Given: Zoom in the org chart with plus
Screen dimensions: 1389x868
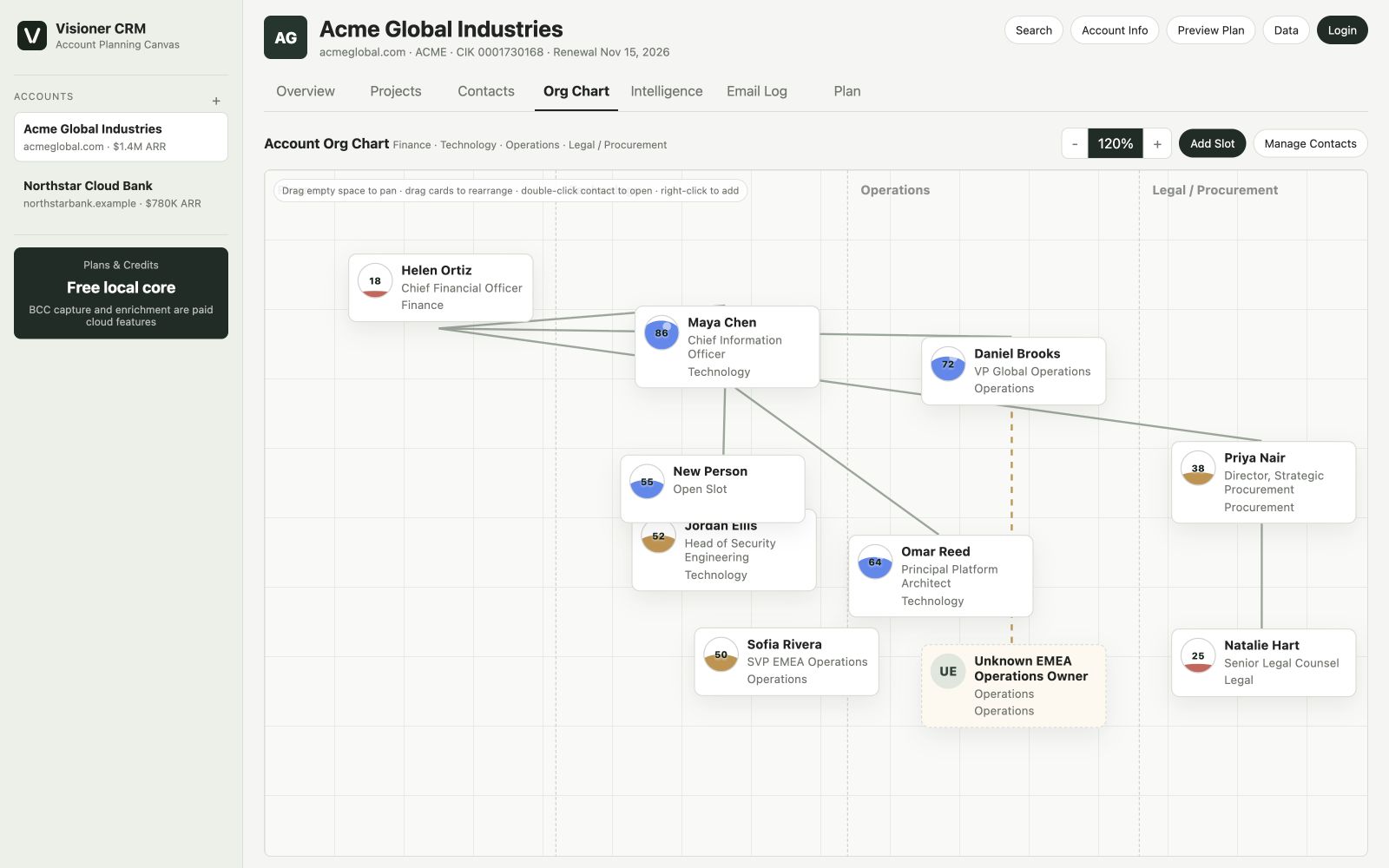Looking at the screenshot, I should [x=1157, y=143].
